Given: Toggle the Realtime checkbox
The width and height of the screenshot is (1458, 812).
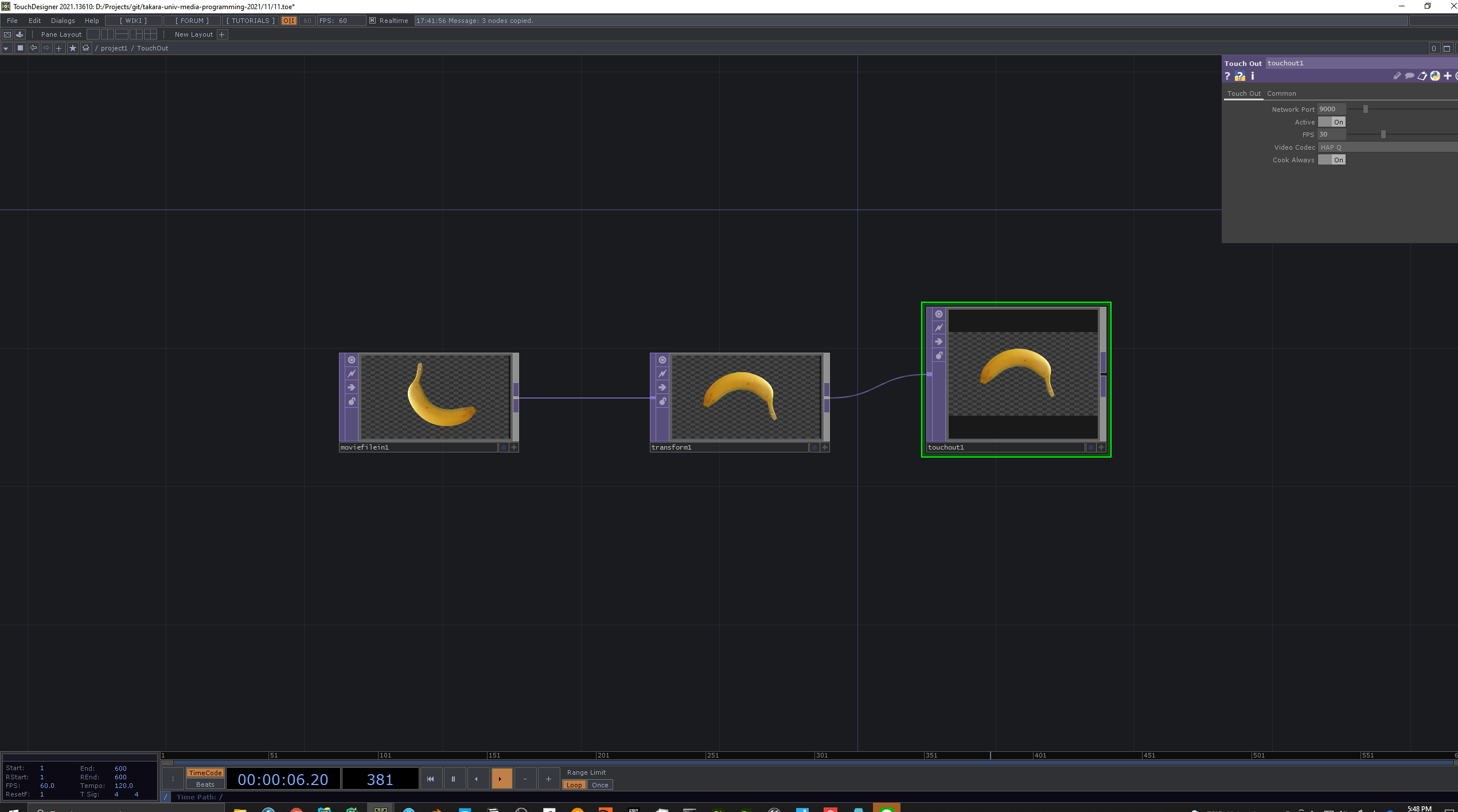Looking at the screenshot, I should [x=373, y=21].
